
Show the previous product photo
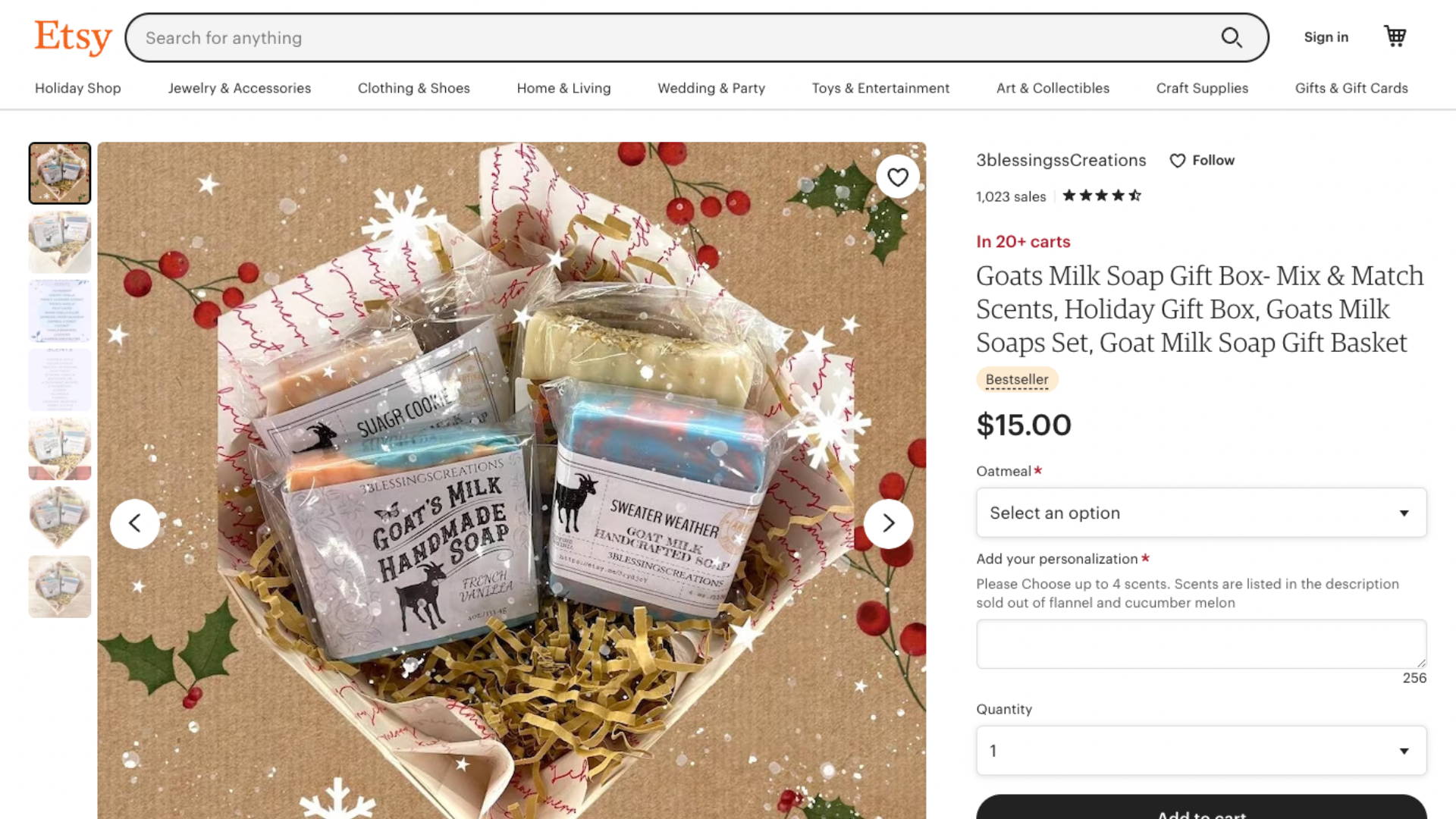[x=135, y=523]
